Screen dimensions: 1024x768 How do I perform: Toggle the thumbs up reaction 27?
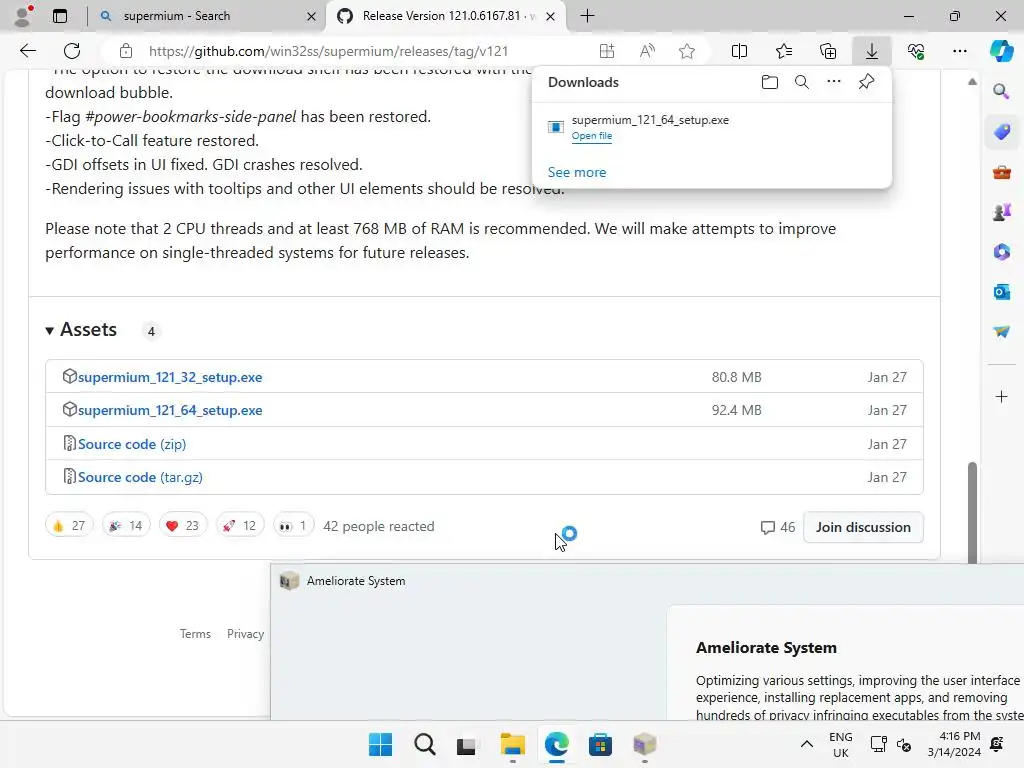69,526
